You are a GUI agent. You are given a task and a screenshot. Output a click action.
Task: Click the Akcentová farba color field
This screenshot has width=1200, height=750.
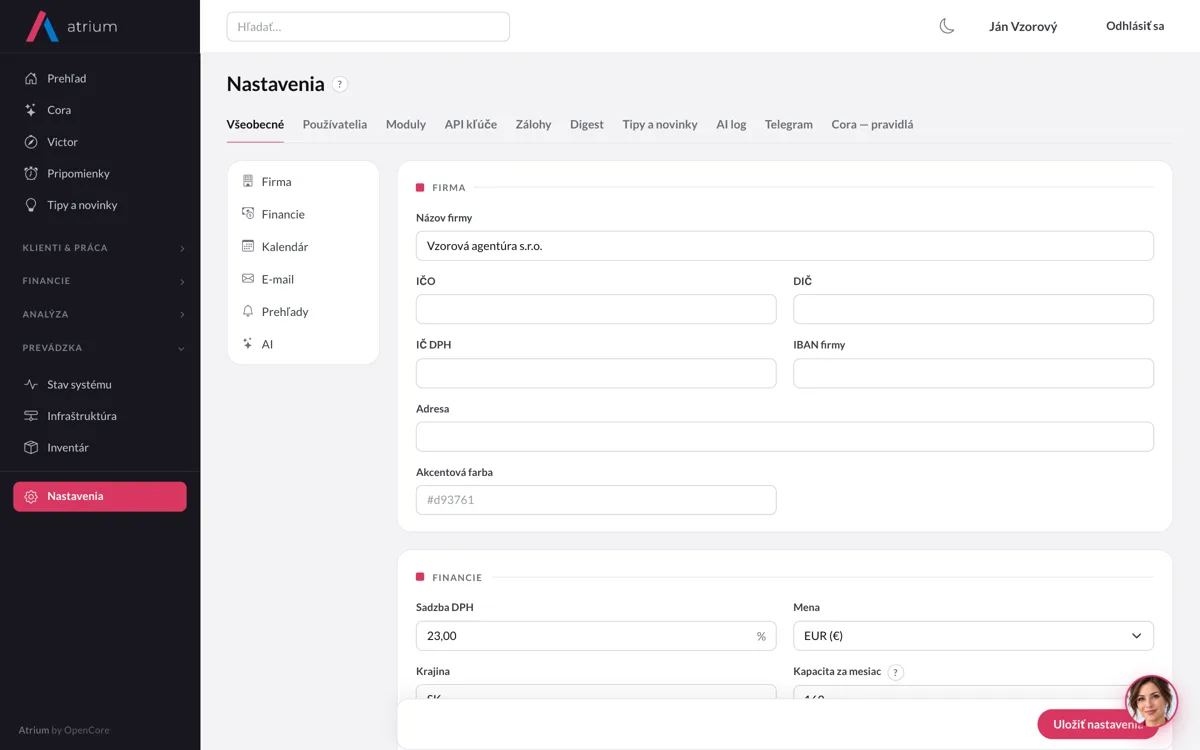[596, 500]
